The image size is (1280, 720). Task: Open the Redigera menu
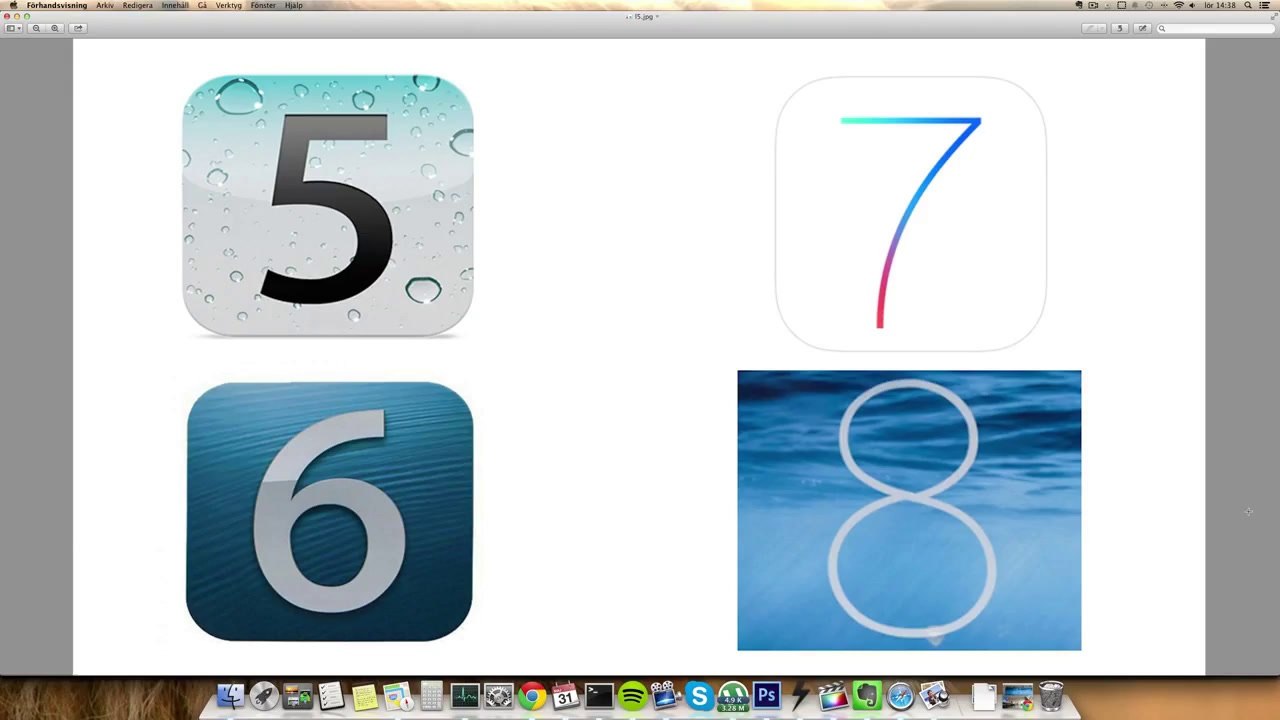[138, 5]
